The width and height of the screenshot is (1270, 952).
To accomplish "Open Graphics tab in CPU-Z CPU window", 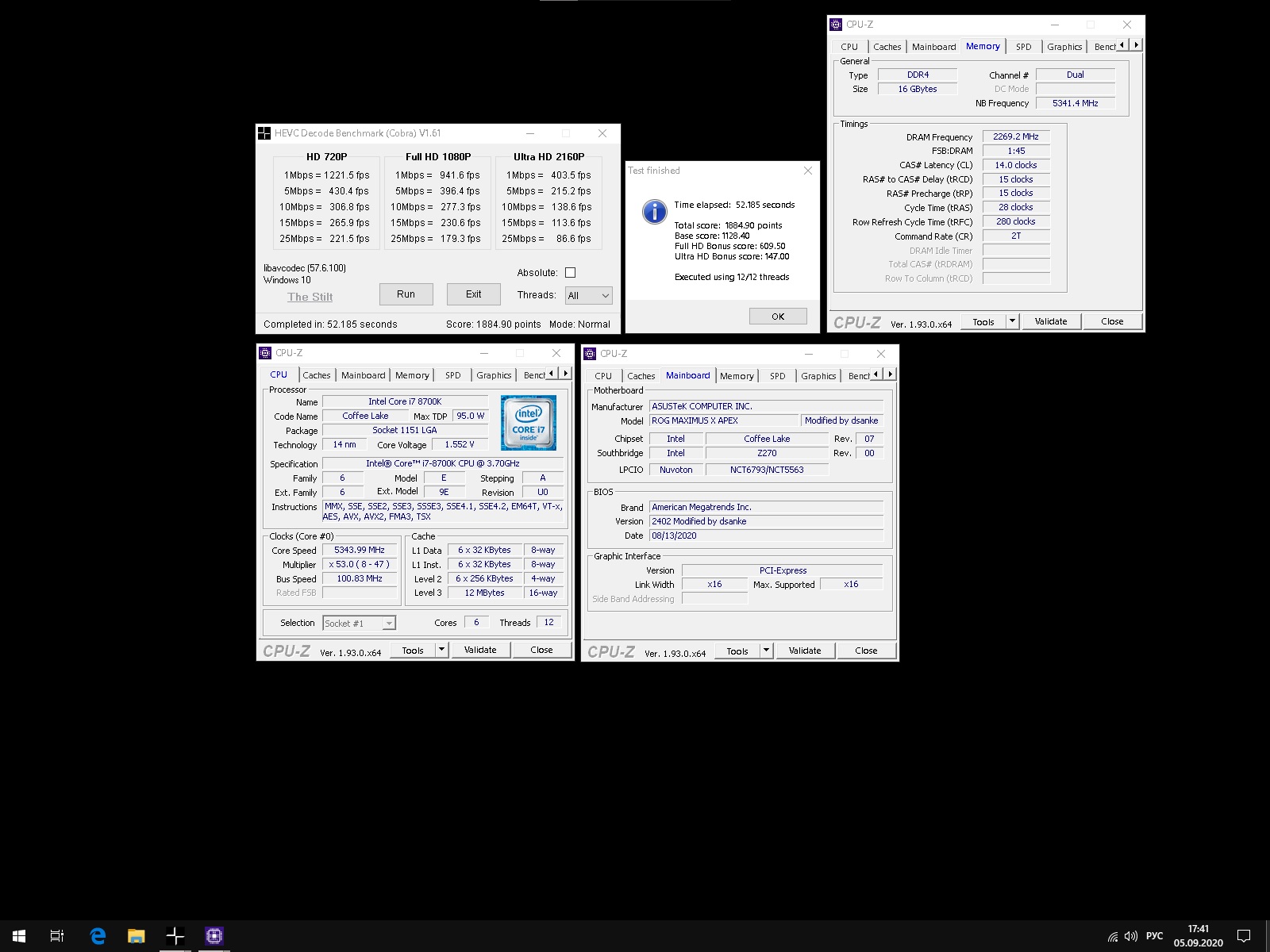I will [x=494, y=375].
